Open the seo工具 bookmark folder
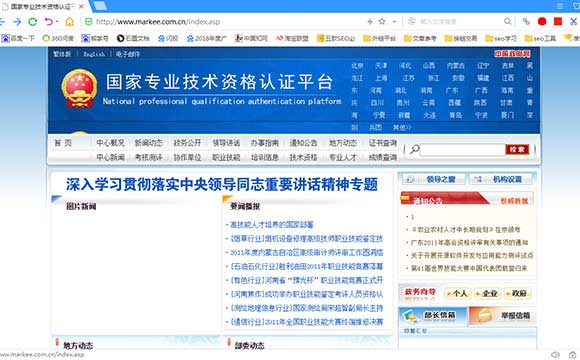The width and height of the screenshot is (580, 360). [540, 38]
